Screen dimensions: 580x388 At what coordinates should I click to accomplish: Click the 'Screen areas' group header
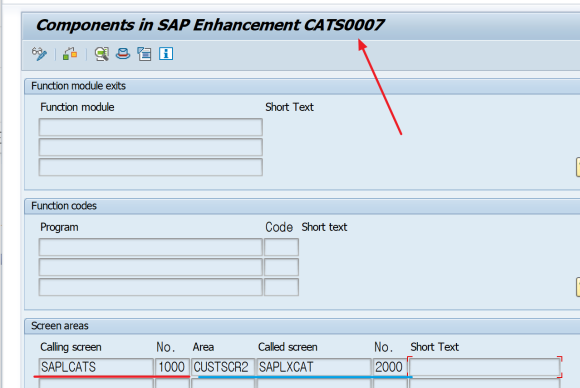point(60,325)
